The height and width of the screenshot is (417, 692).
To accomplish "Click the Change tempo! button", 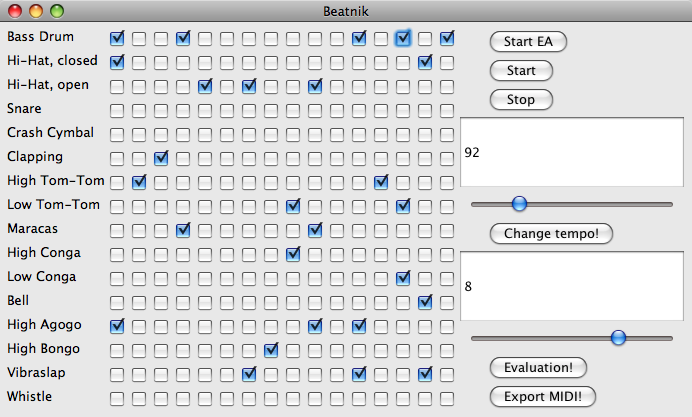I will click(x=551, y=233).
